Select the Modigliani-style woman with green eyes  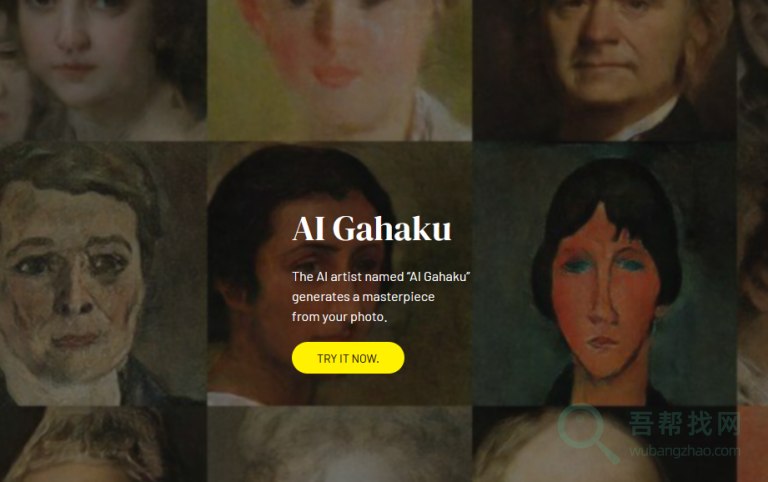604,274
